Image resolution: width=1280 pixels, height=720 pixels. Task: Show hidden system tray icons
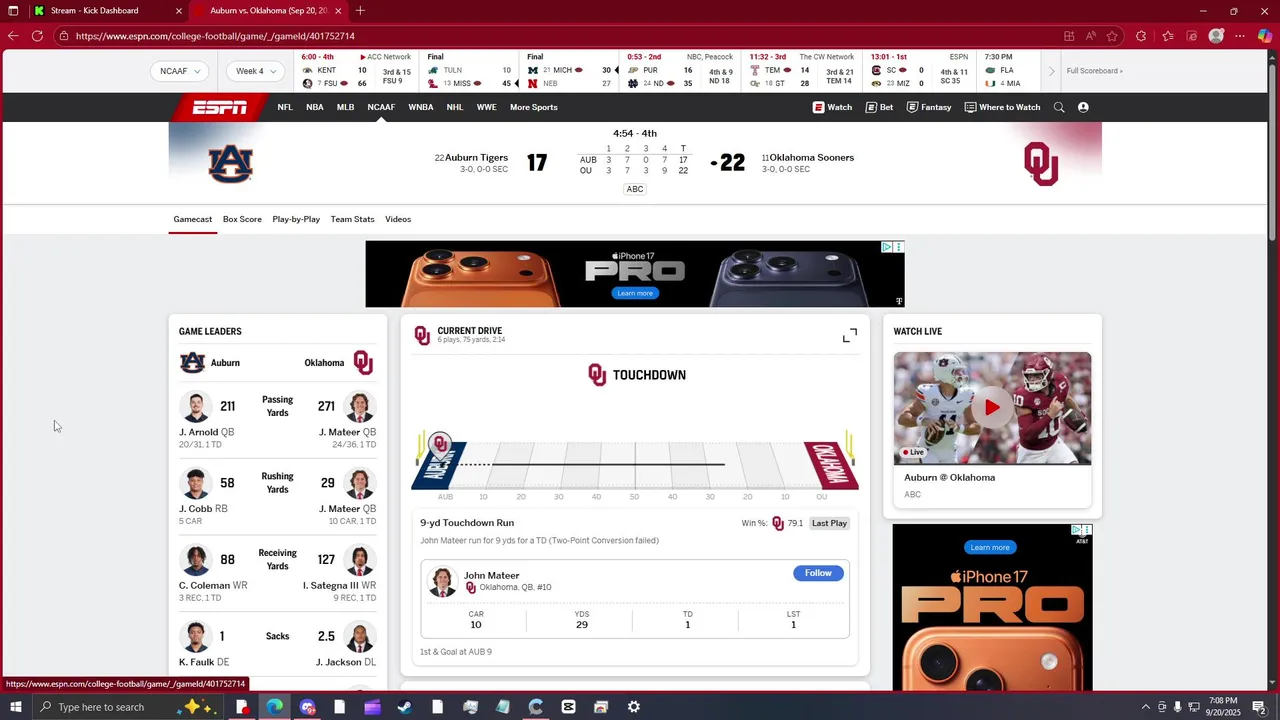1145,707
